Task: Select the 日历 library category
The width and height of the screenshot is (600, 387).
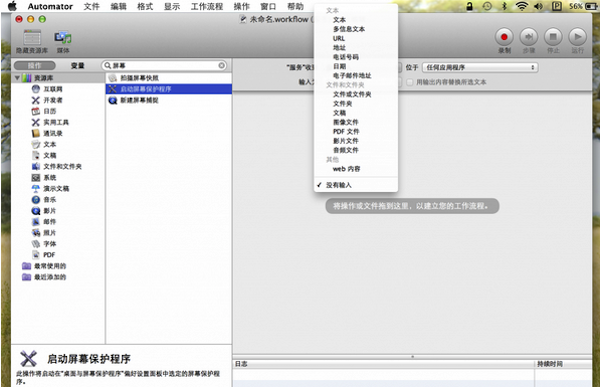Action: [49, 111]
